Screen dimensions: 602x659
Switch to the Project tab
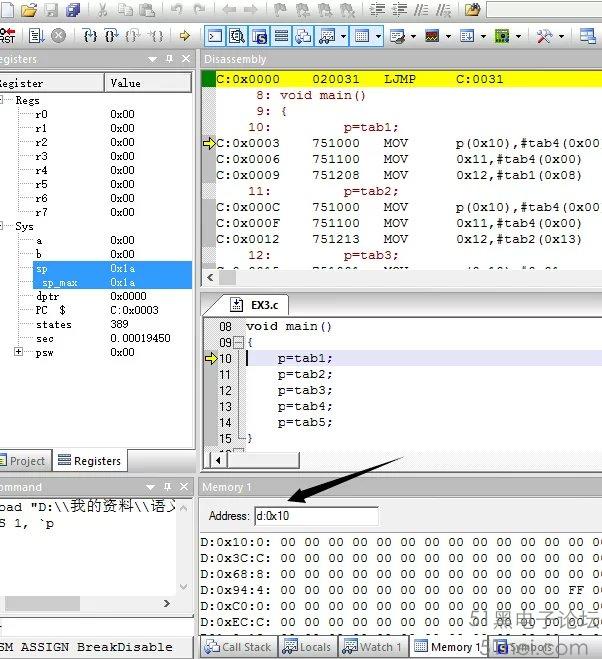tap(25, 461)
